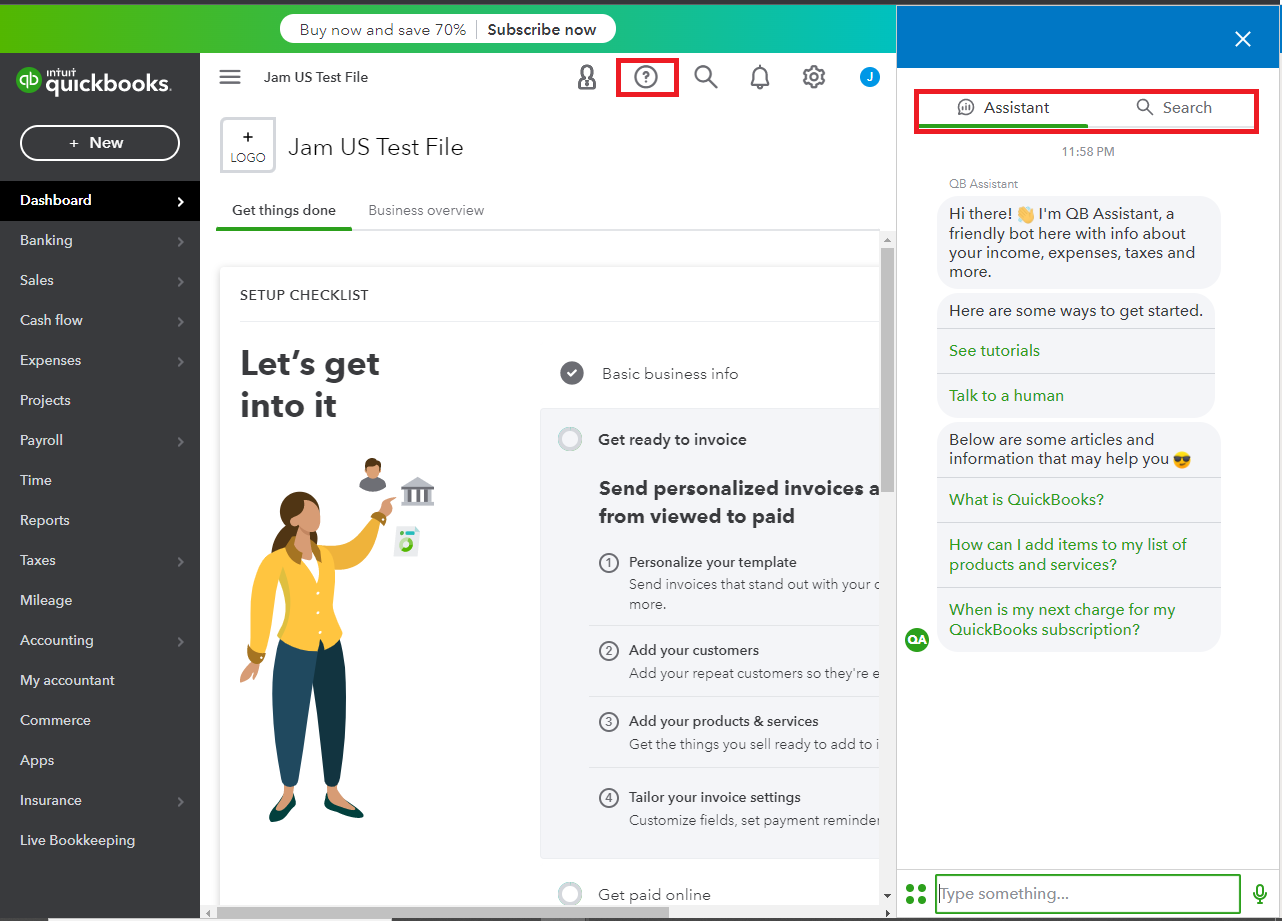This screenshot has height=921, width=1282.
Task: Check the Get ready to invoice circle
Action: 570,439
